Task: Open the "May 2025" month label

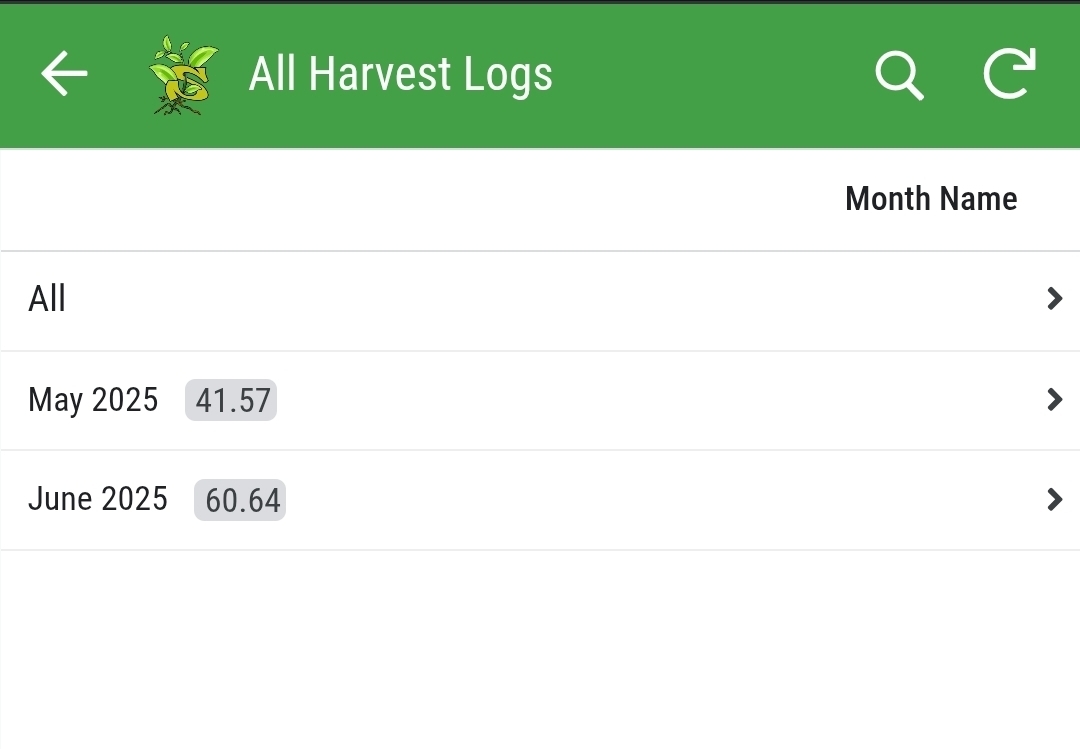Action: 93,400
